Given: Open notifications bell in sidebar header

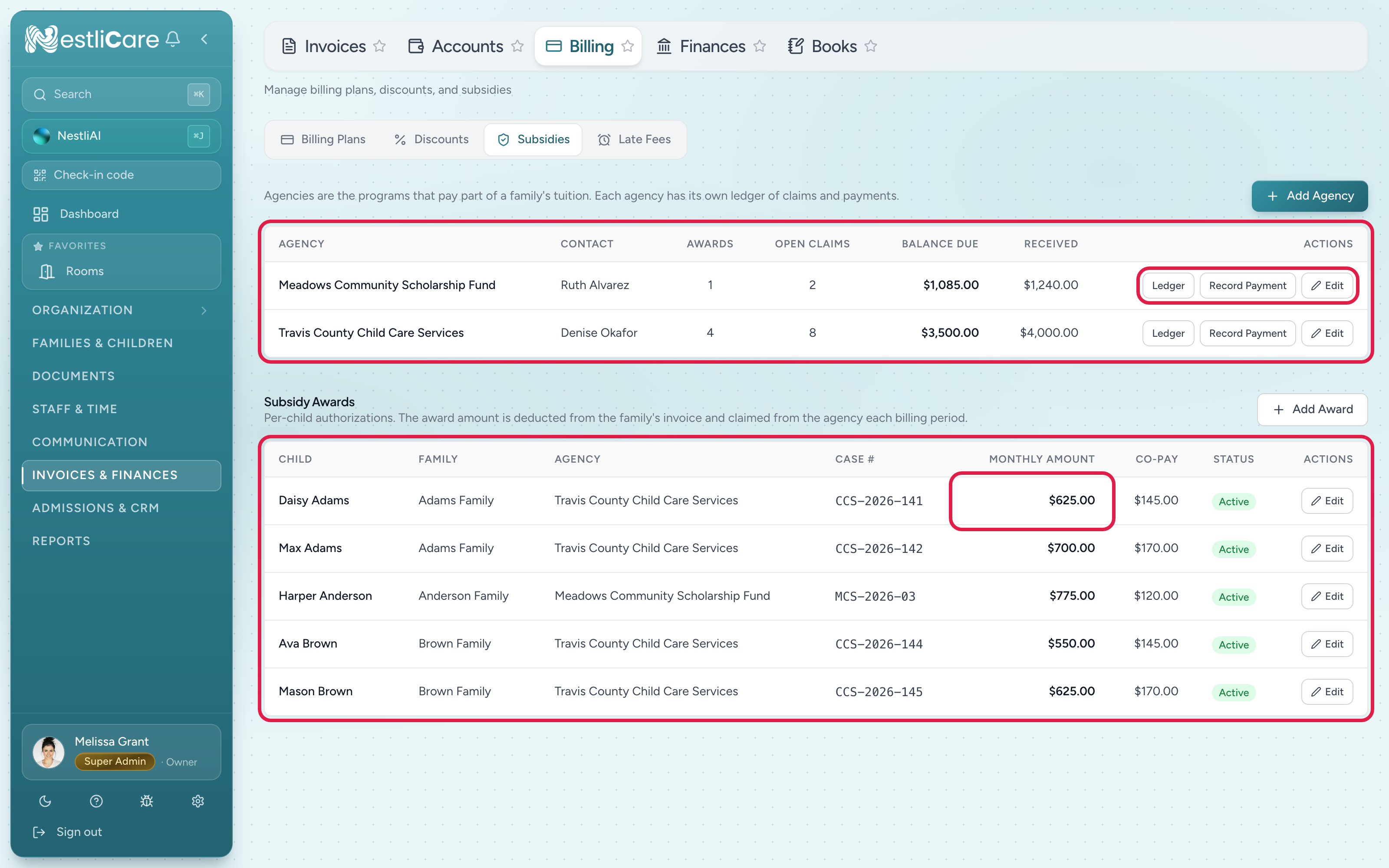Looking at the screenshot, I should (x=173, y=39).
